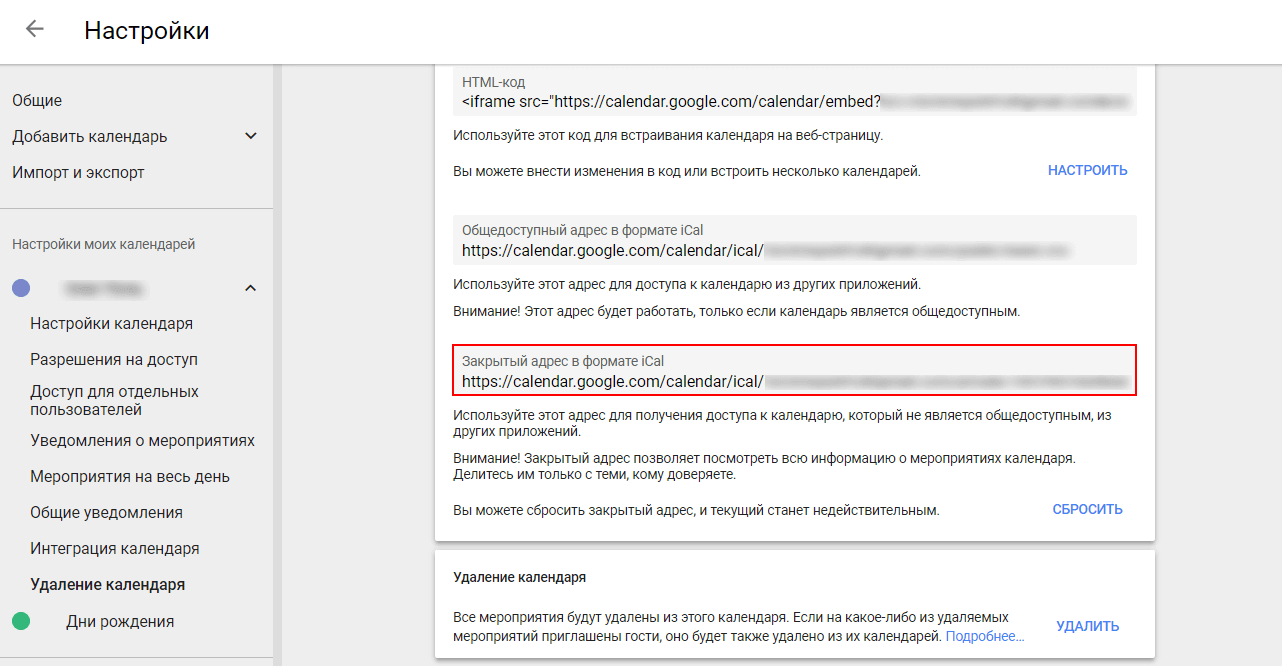Open Мероприятия на весь день
1282x666 pixels.
tap(130, 476)
